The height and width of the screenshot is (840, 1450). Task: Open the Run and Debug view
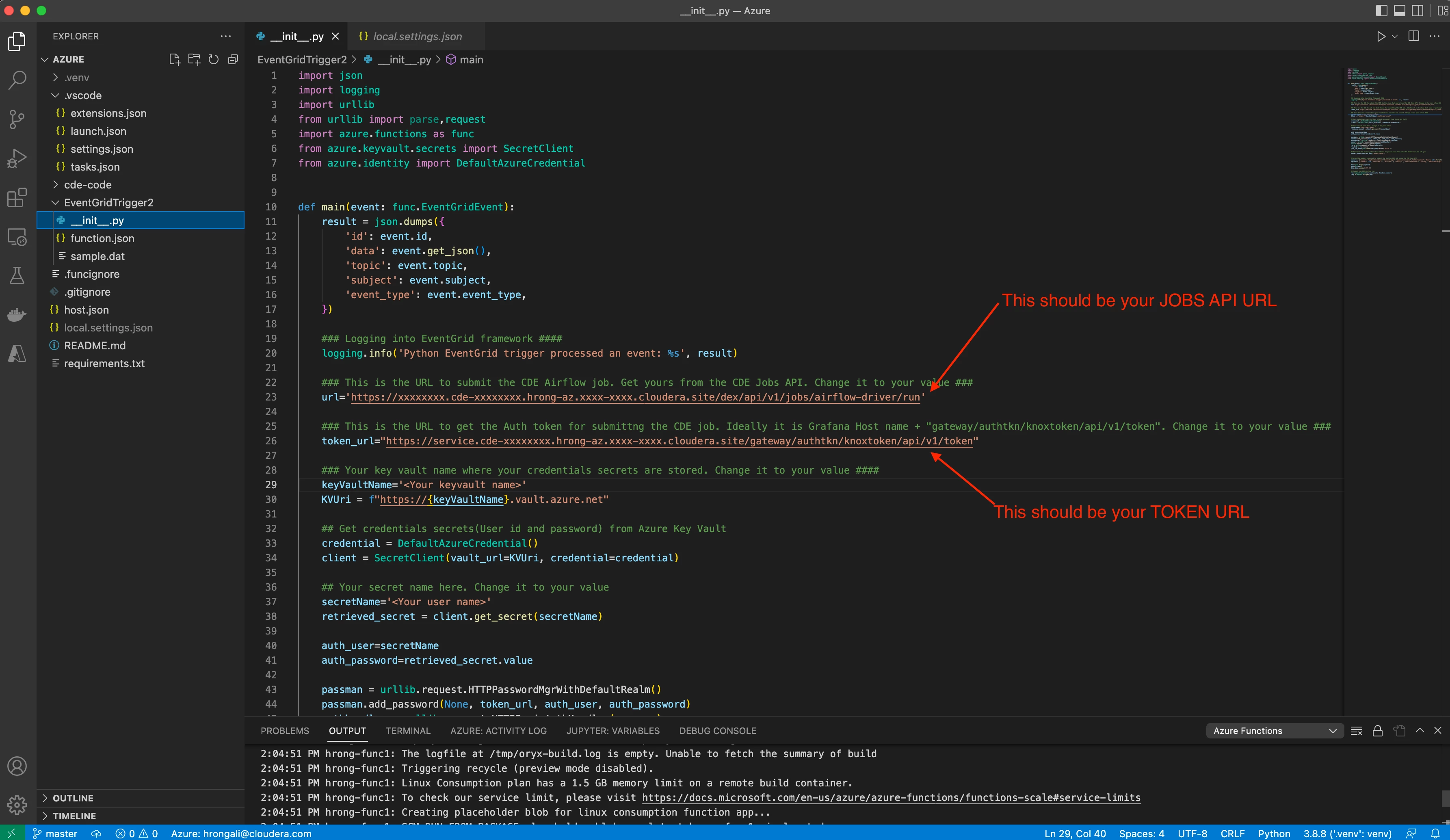(x=17, y=158)
